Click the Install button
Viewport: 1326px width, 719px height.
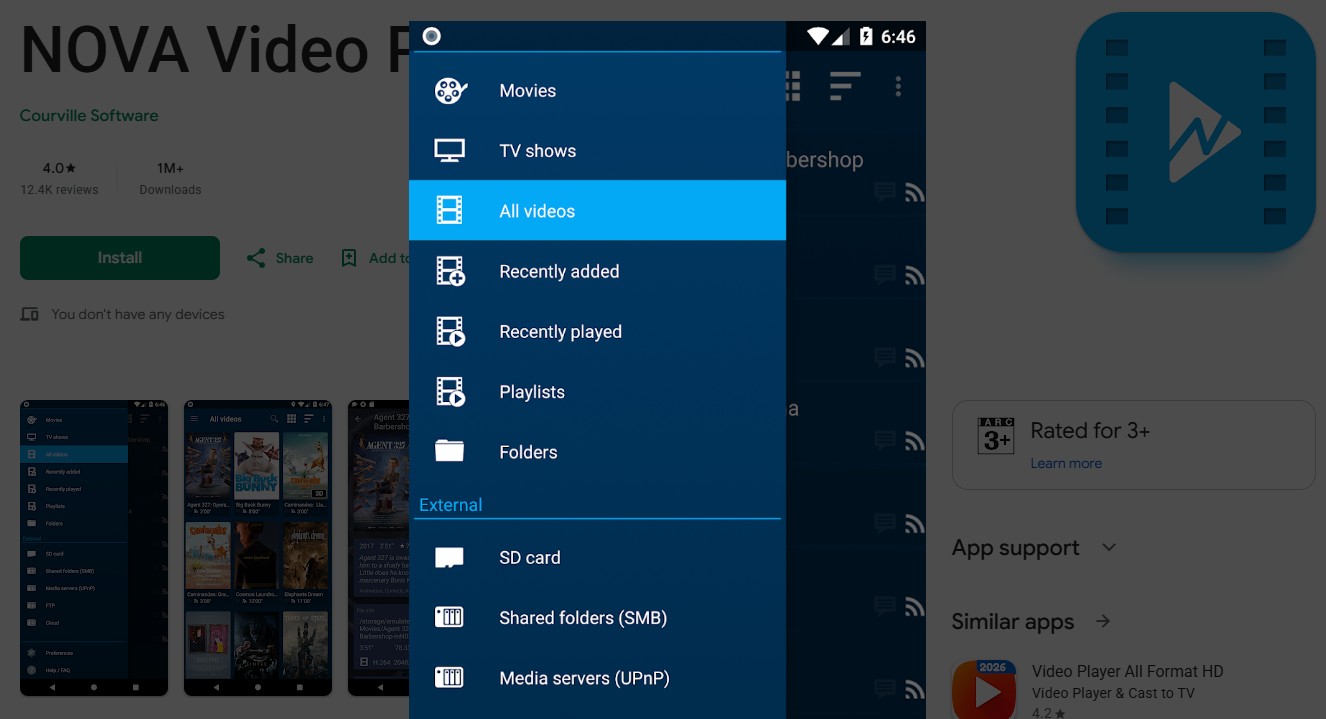click(x=120, y=258)
